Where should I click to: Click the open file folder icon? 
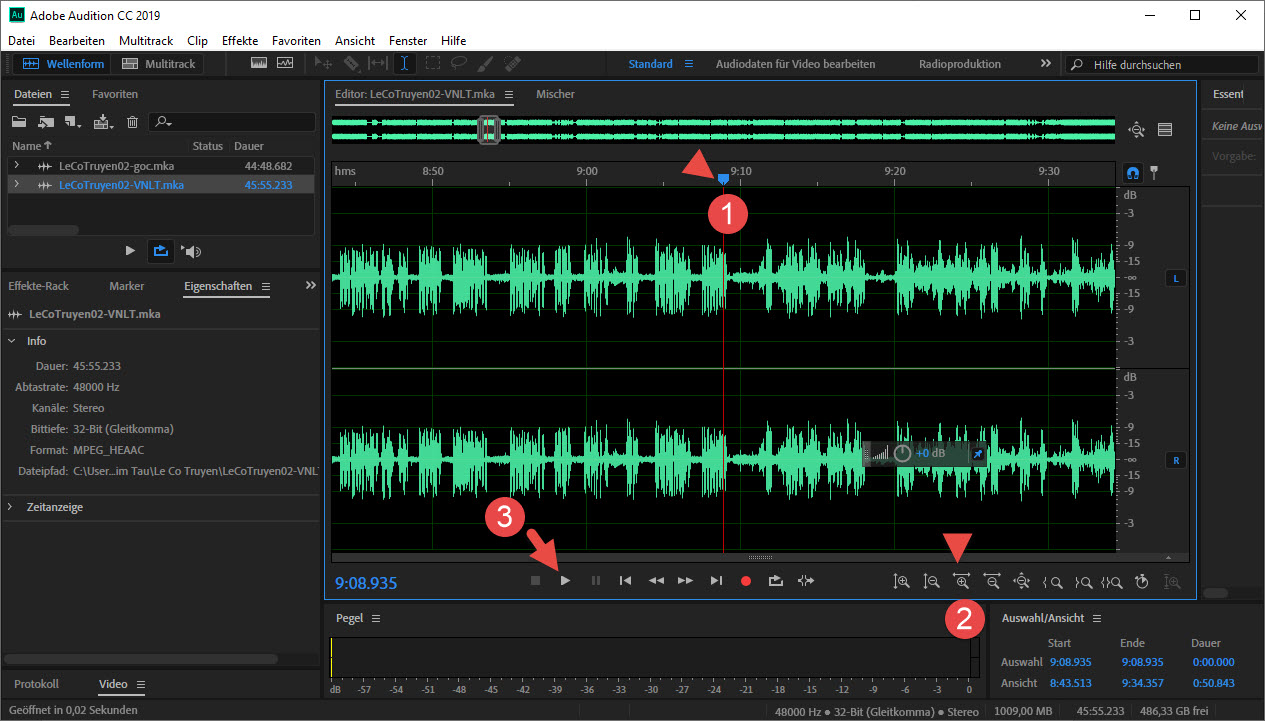(x=19, y=122)
